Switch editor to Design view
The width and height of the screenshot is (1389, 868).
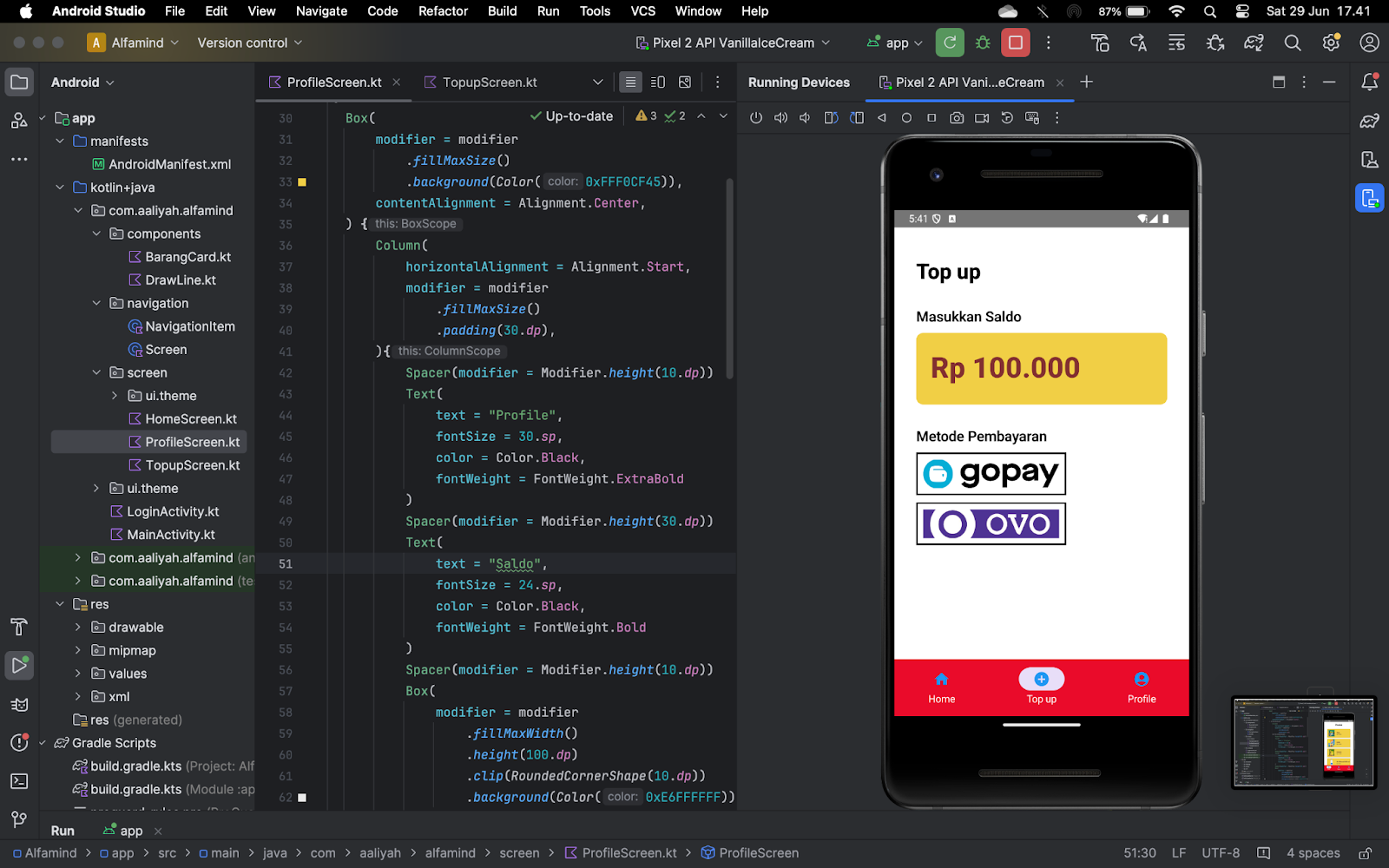[685, 82]
